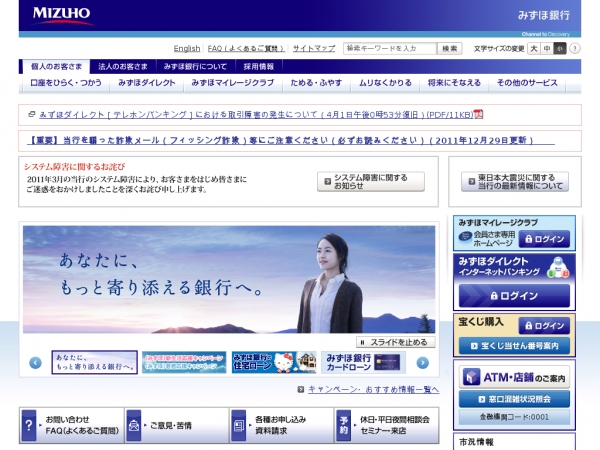Set text size to 大 (large)

click(x=534, y=49)
